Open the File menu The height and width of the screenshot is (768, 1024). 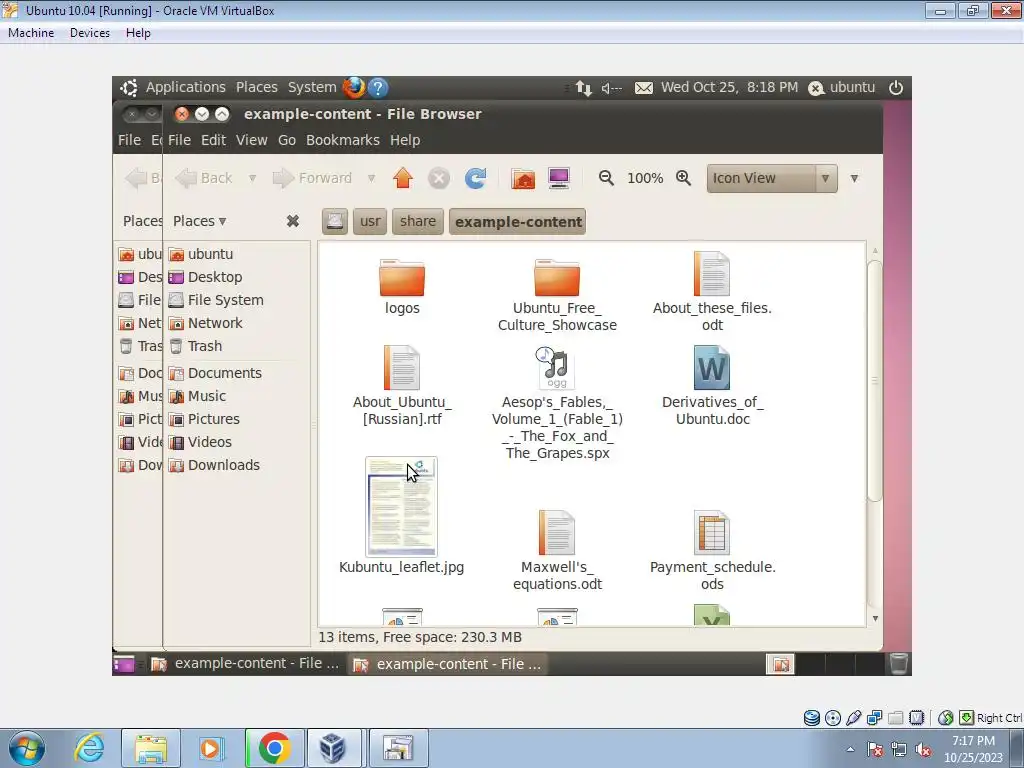click(x=179, y=140)
